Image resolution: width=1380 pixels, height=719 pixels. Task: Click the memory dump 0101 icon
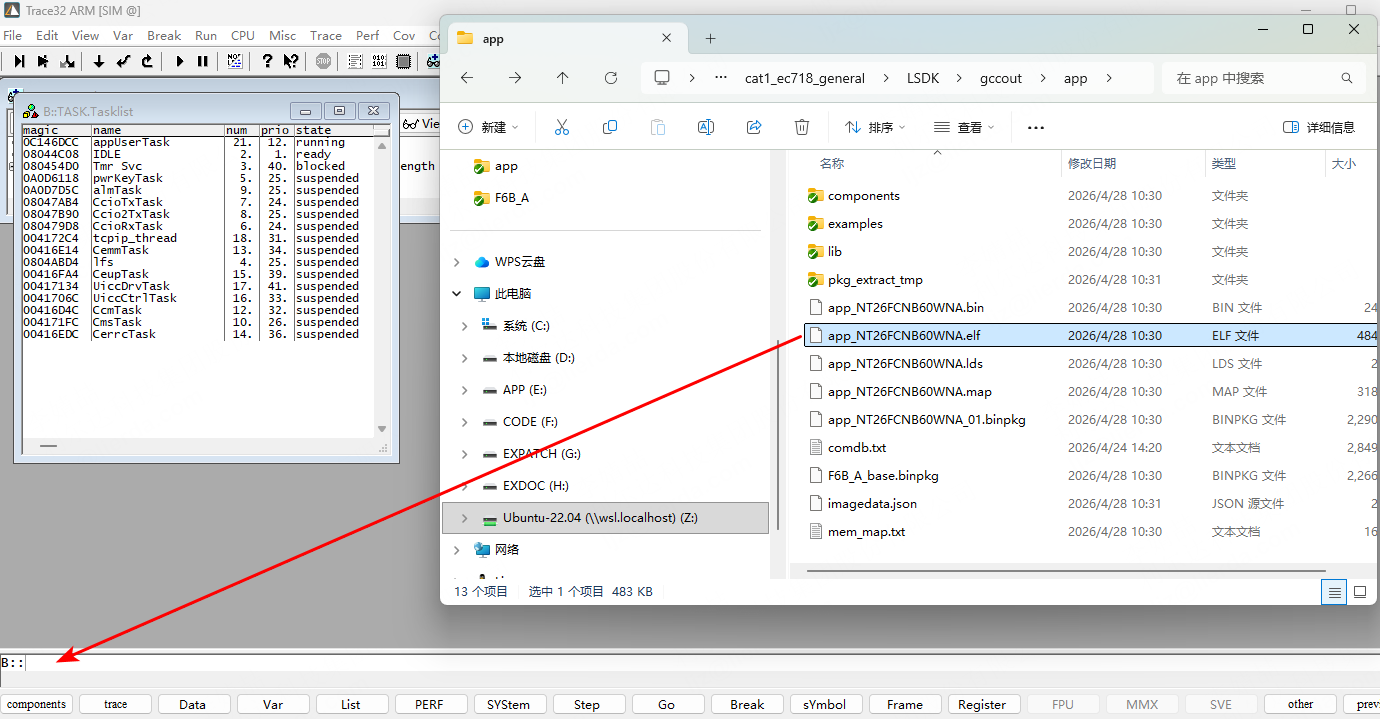point(379,61)
